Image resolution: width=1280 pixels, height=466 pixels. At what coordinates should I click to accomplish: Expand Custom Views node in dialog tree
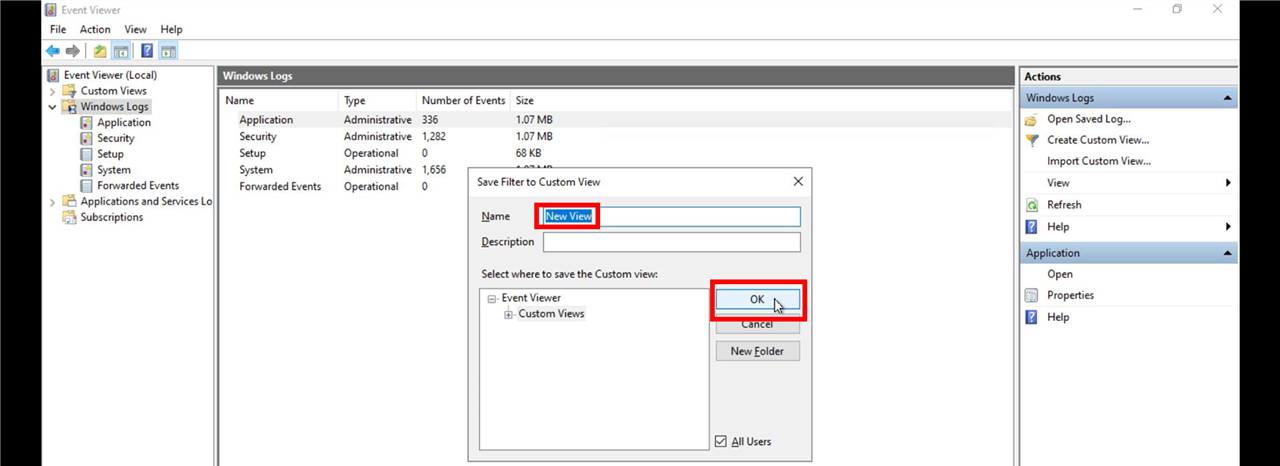click(509, 315)
